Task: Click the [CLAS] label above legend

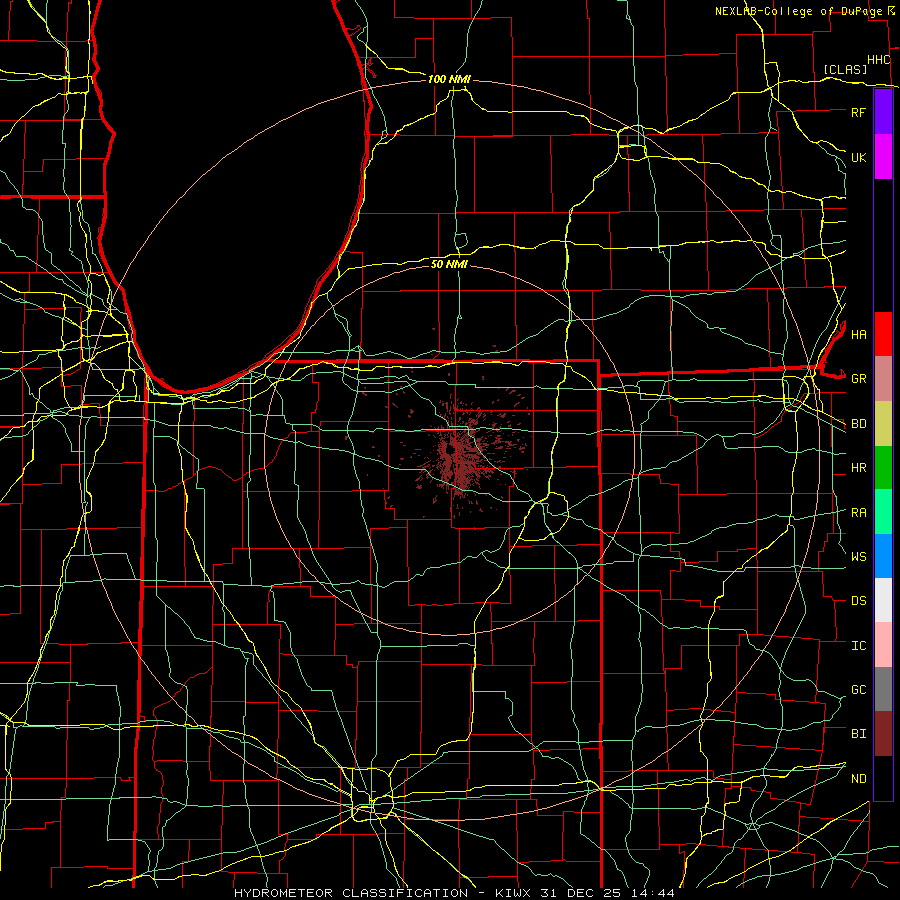Action: tap(845, 69)
